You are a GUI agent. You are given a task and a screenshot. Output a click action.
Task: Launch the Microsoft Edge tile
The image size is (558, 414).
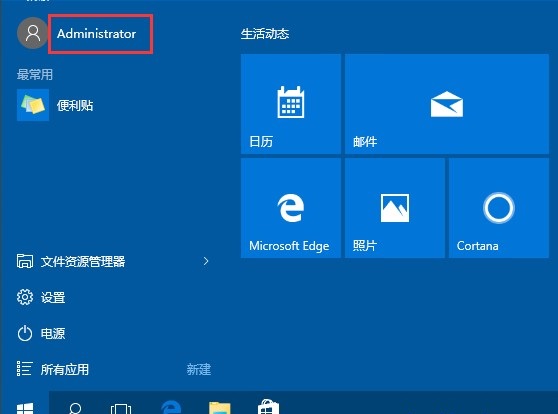[291, 208]
